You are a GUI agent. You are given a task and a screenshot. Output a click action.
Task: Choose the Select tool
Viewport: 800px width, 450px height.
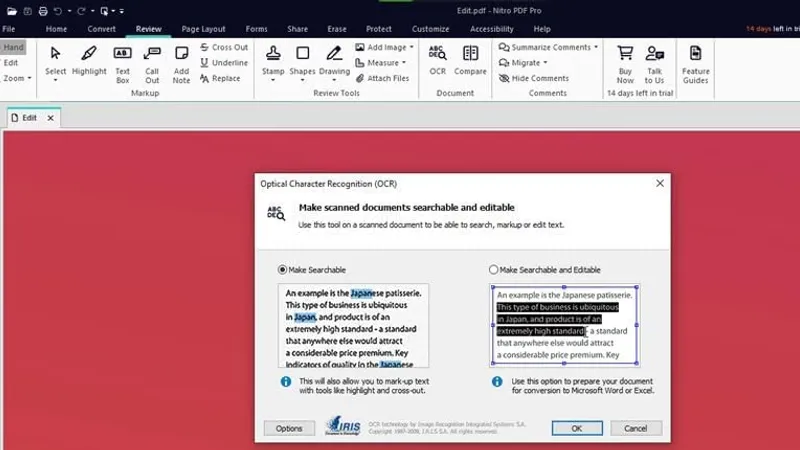point(55,62)
